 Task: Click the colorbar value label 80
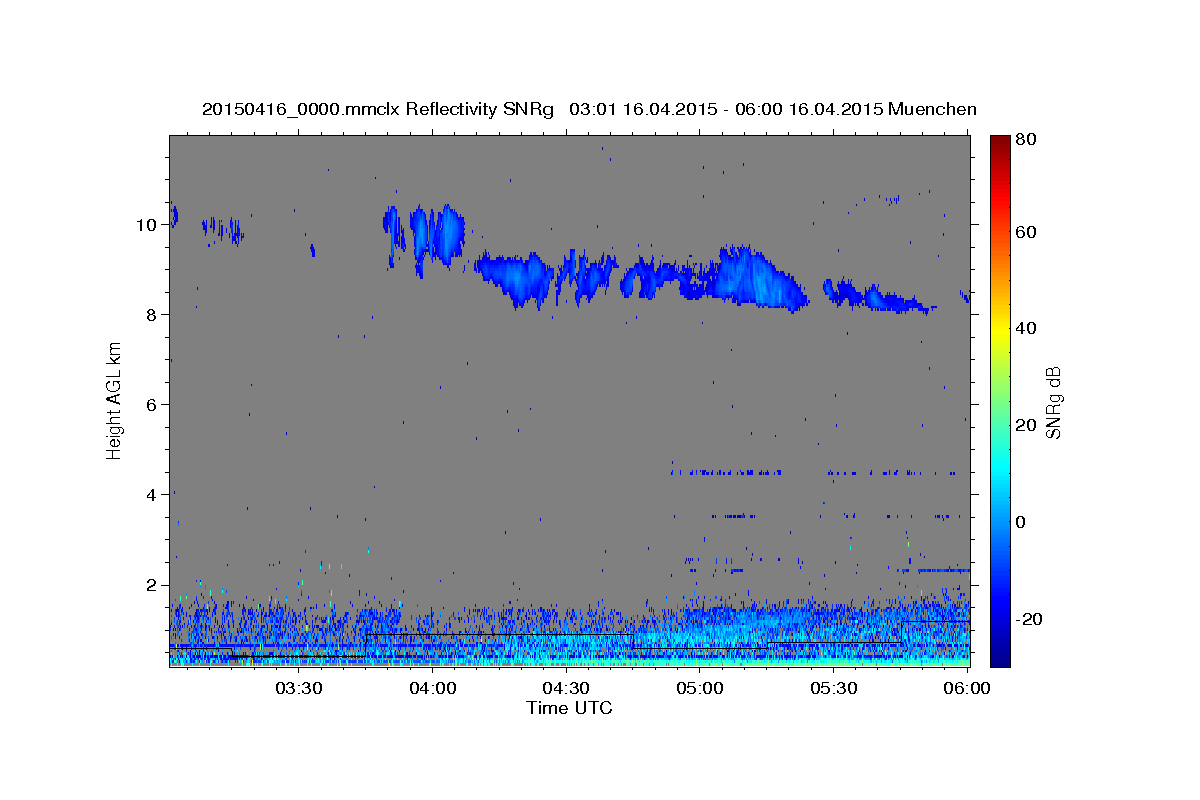click(1027, 140)
